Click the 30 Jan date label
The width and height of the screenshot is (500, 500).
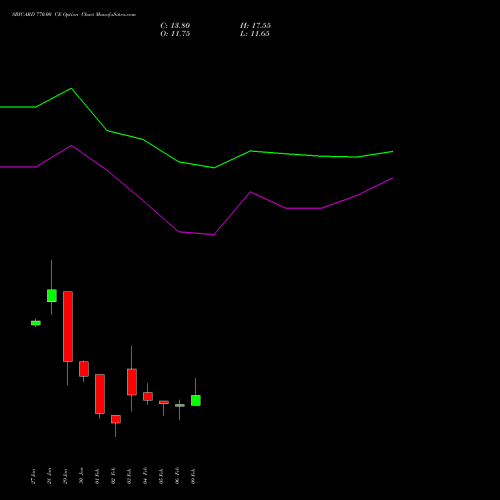click(x=81, y=476)
